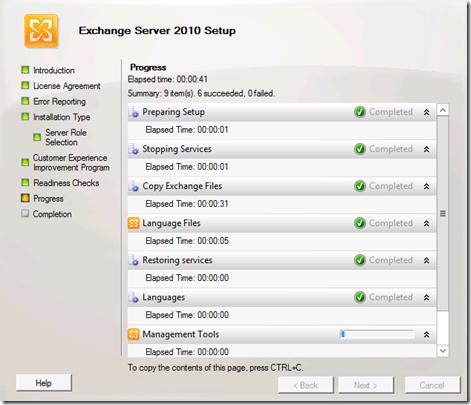Click green check beside Languages
The image size is (471, 405).
coord(360,297)
